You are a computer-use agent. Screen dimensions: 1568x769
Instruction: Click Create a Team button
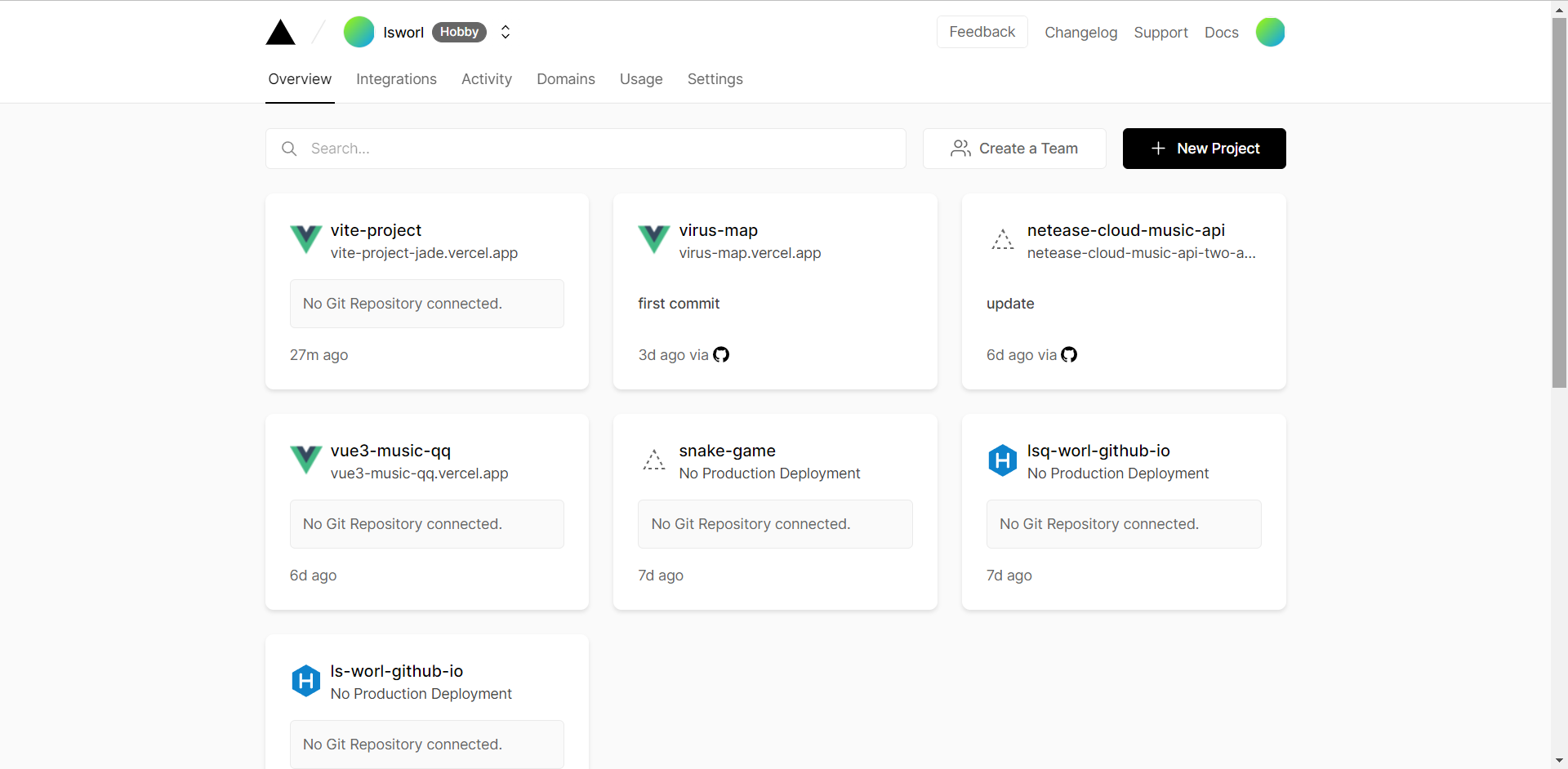[x=1014, y=149]
